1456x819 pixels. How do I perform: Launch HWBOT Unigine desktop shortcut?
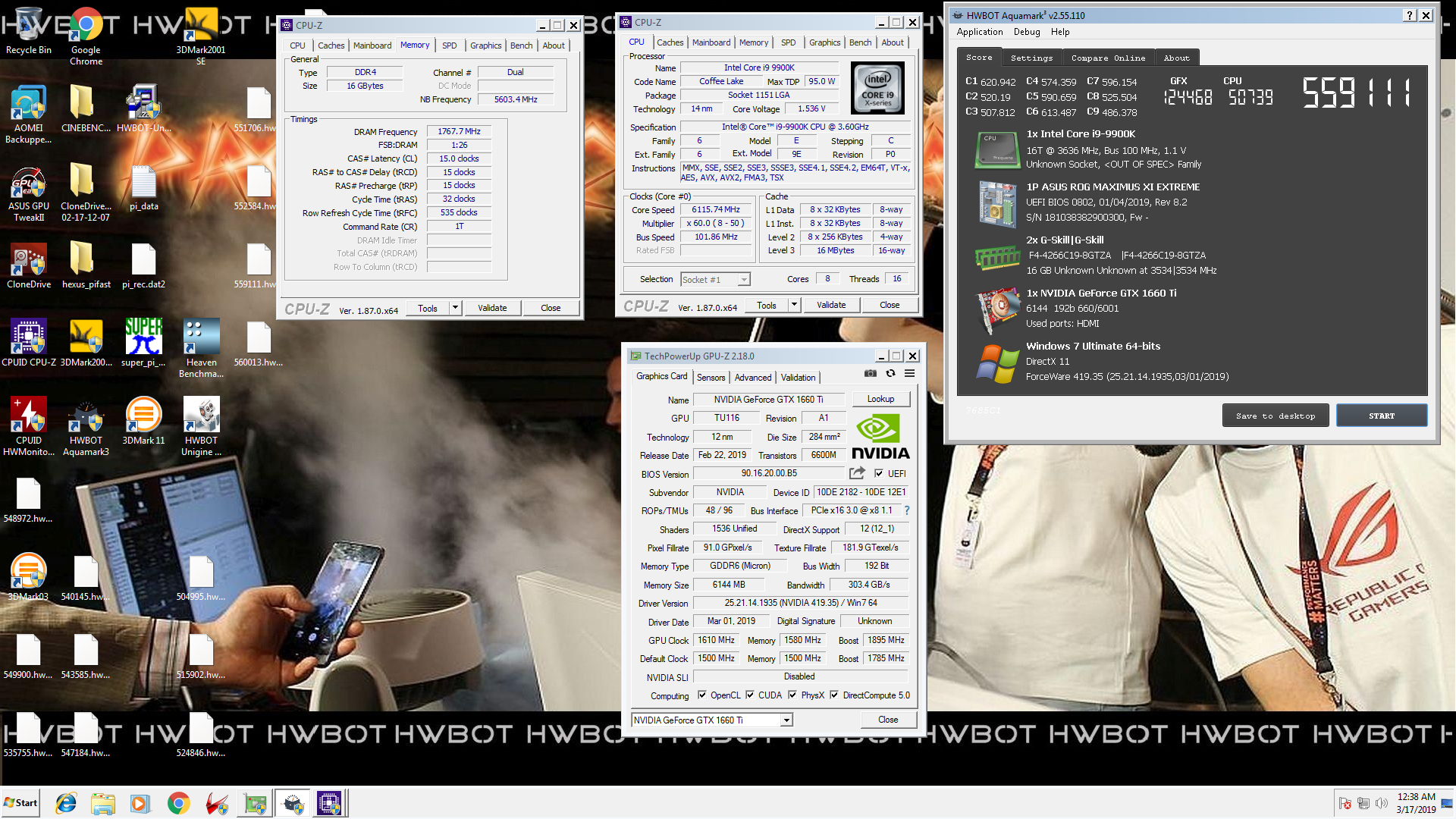click(201, 427)
